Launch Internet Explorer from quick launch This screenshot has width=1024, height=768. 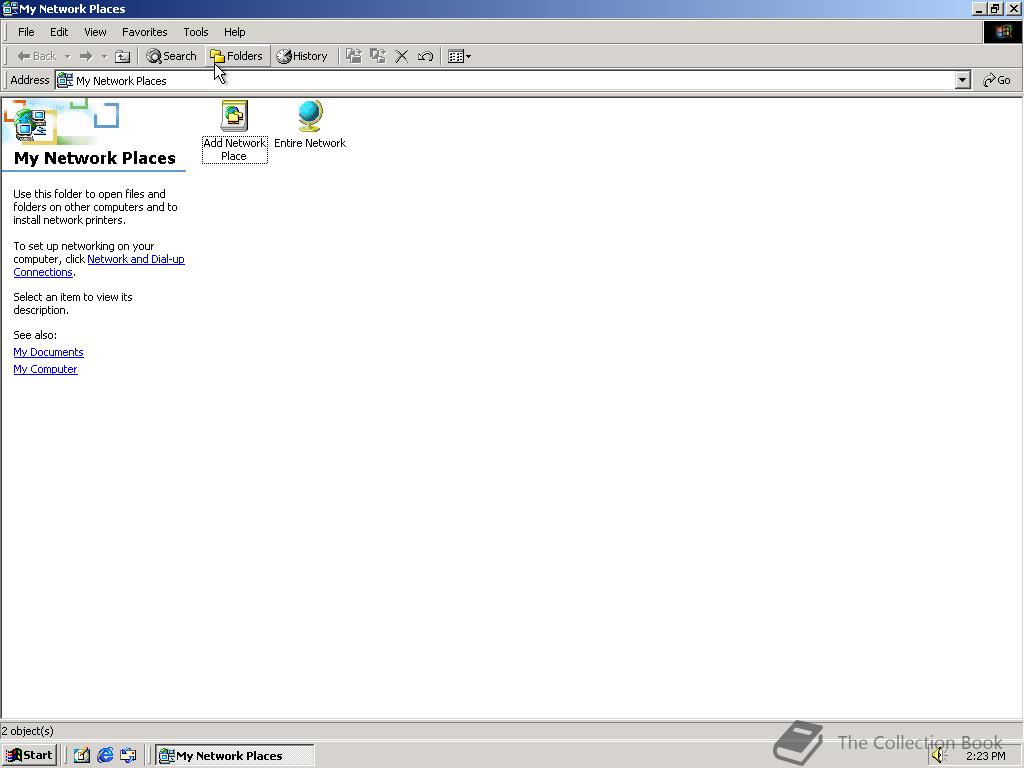click(105, 756)
